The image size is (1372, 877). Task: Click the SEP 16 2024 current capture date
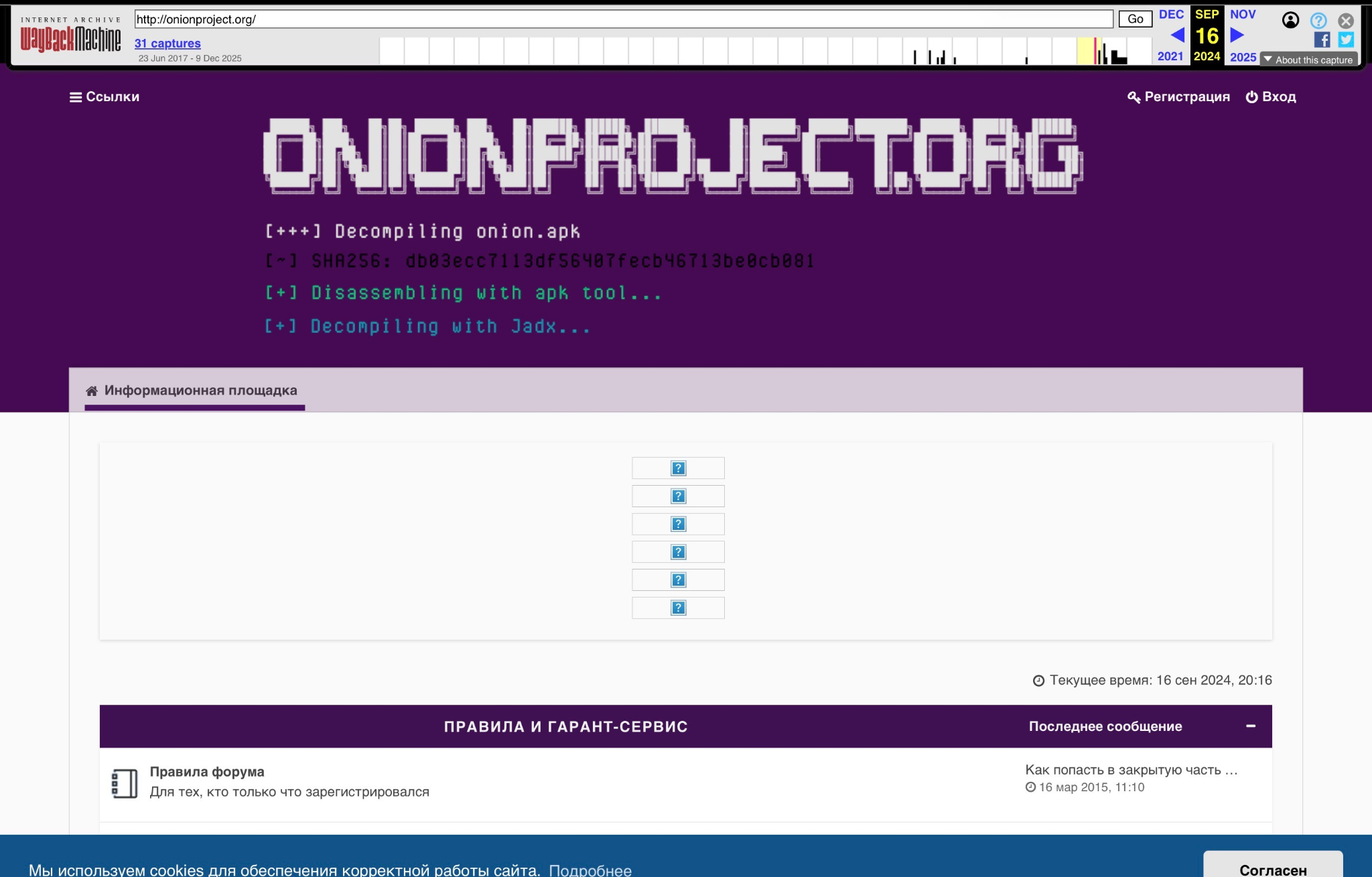(1207, 36)
